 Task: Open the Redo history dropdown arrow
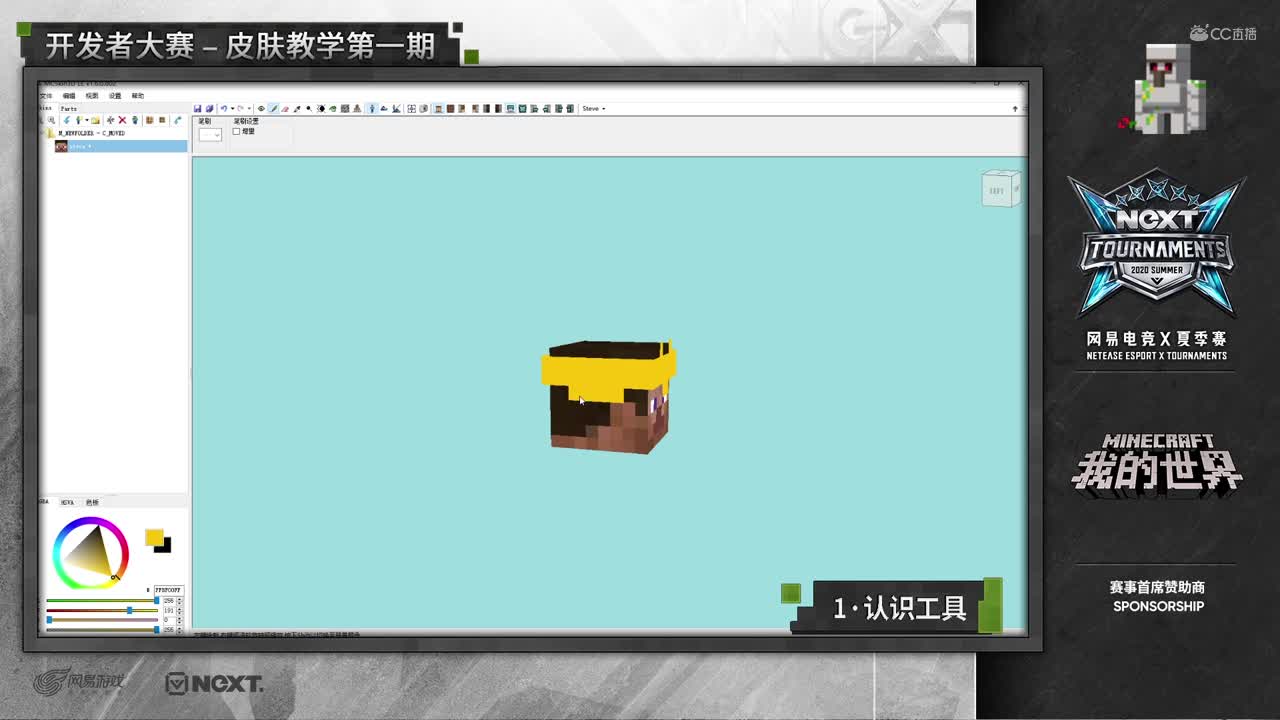pyautogui.click(x=247, y=109)
